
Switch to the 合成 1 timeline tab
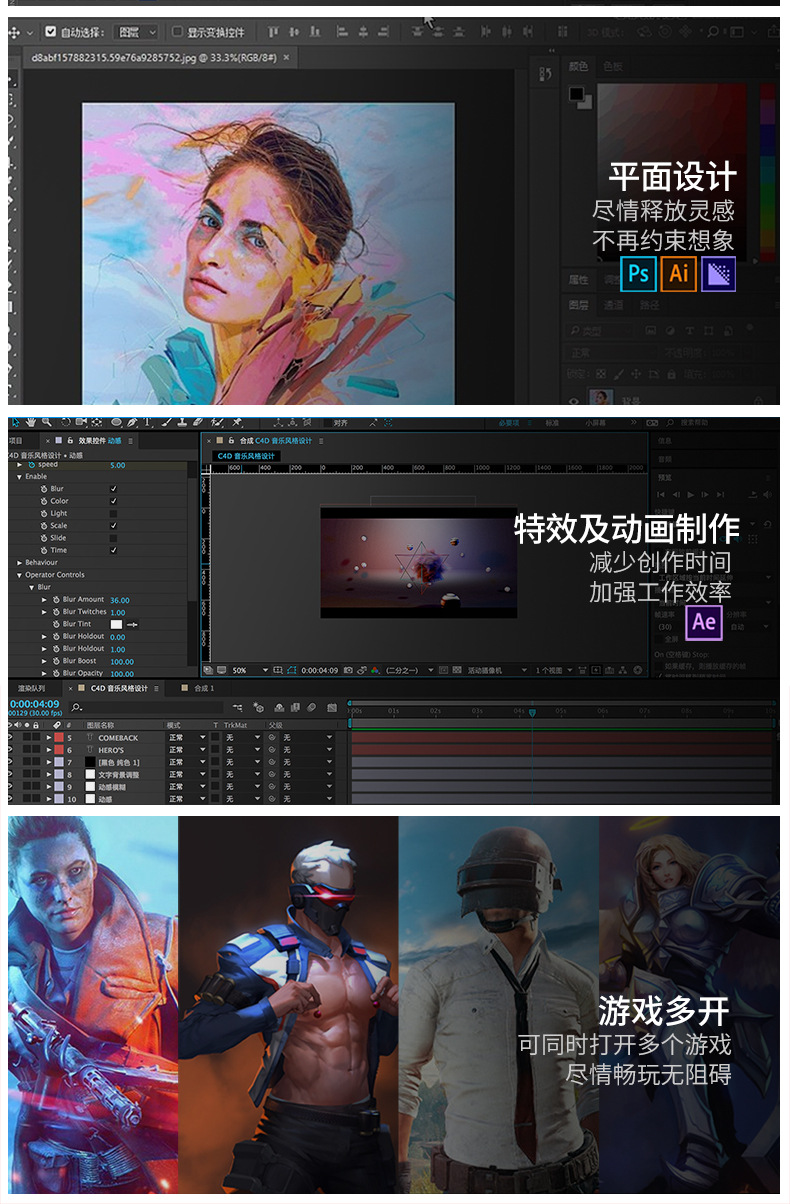point(204,688)
